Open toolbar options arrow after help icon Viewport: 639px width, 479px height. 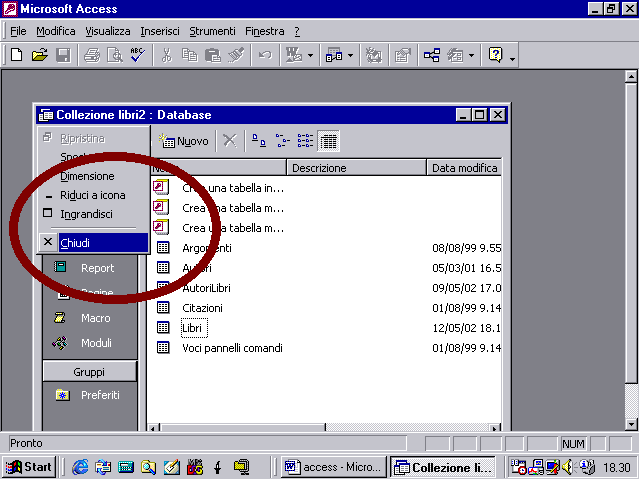tap(512, 60)
